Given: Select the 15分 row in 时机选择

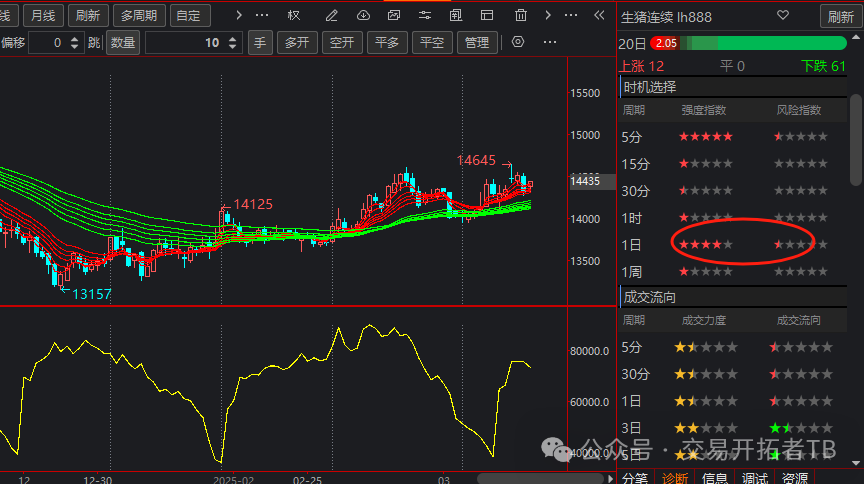Looking at the screenshot, I should 732,164.
